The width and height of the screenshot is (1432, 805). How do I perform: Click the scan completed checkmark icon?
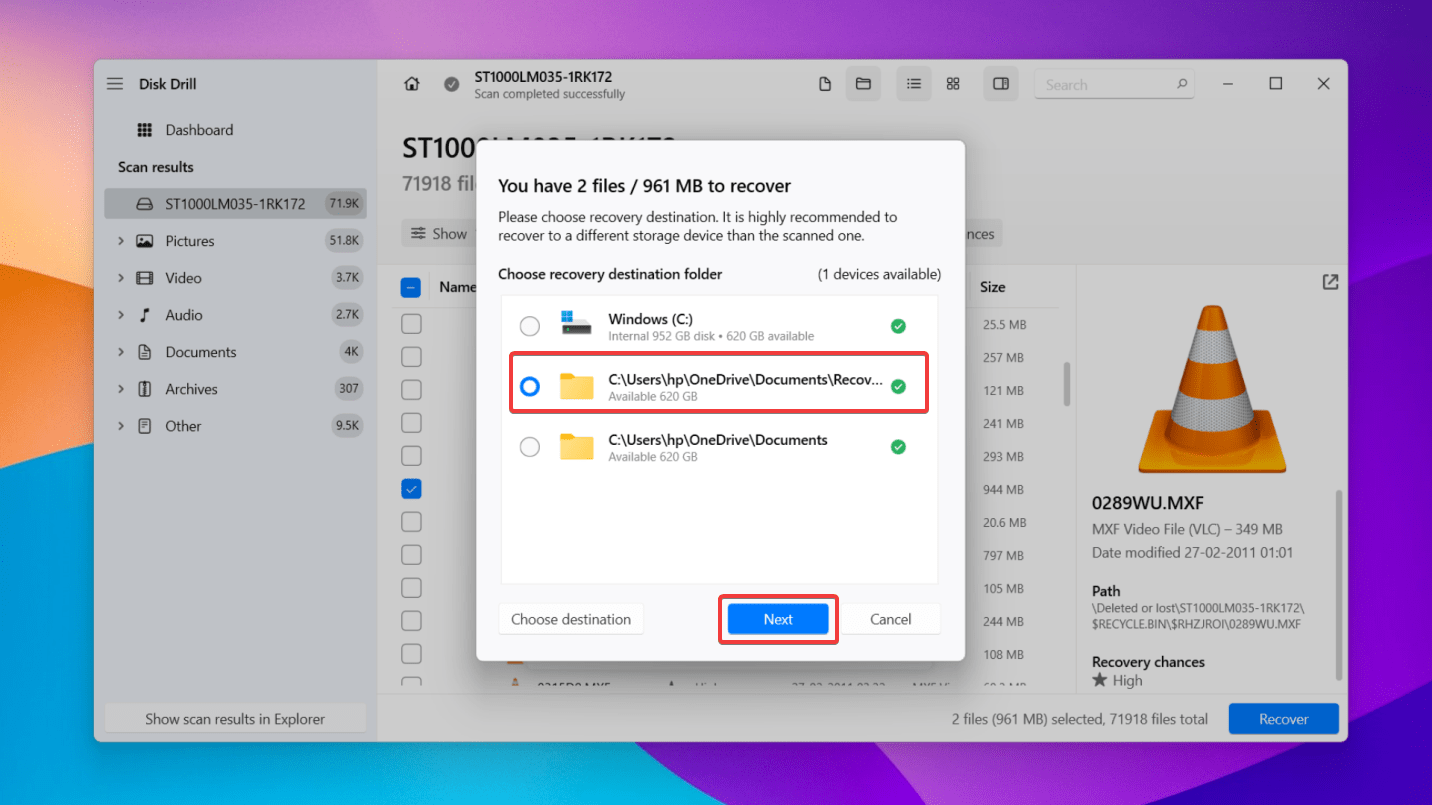[452, 84]
